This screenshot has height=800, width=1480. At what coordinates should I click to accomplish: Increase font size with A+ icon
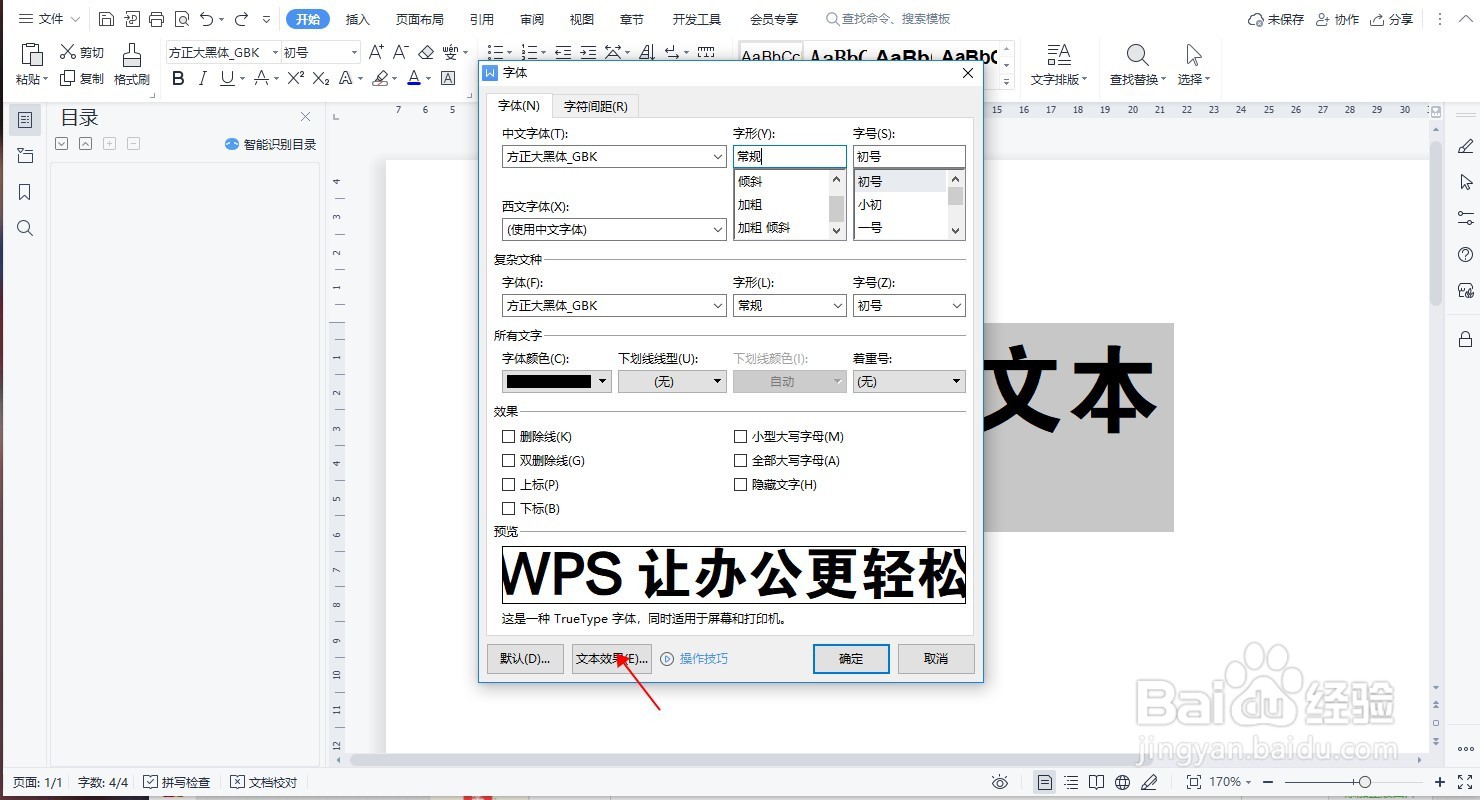click(x=376, y=52)
